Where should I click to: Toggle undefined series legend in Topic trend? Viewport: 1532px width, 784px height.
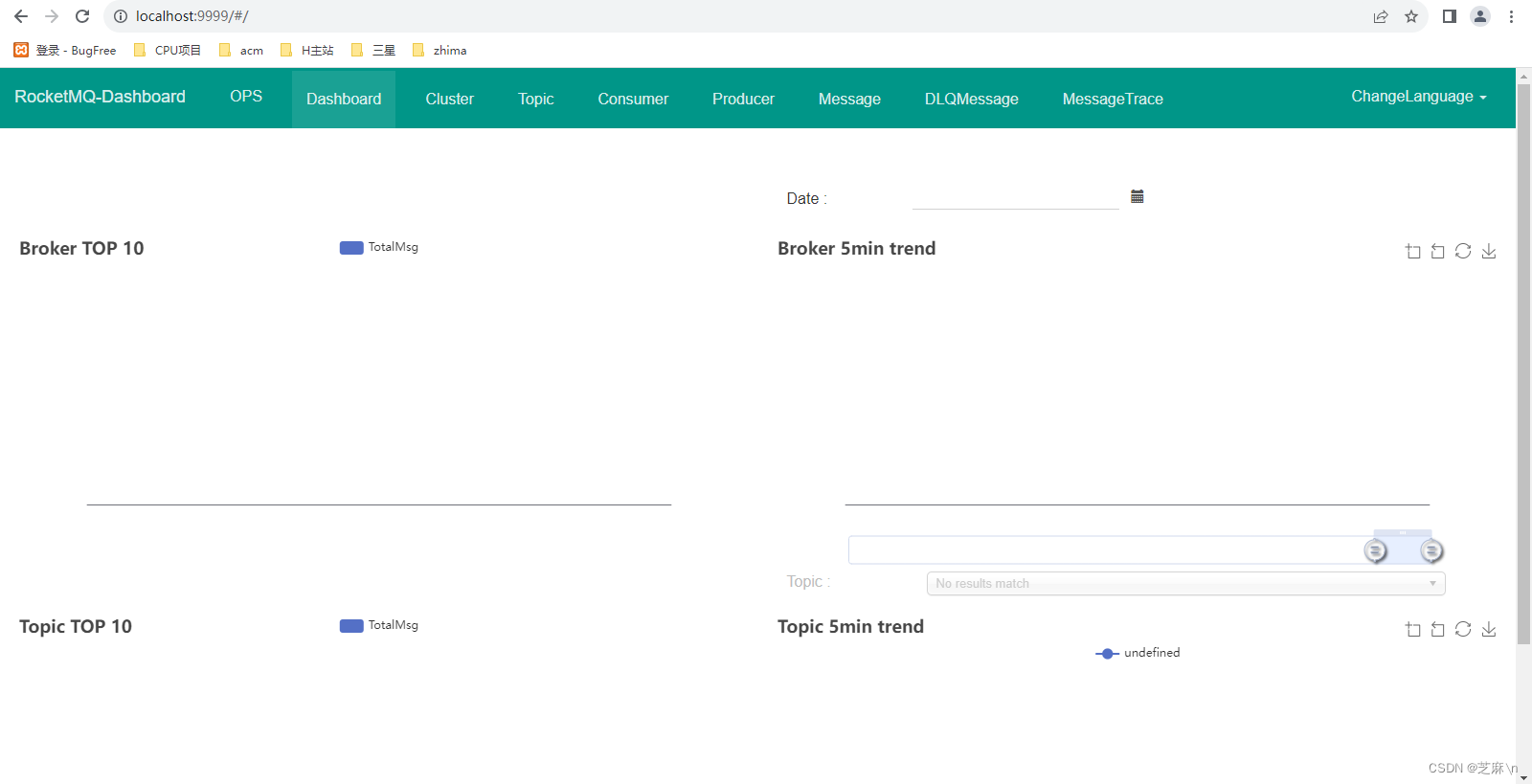tap(1138, 653)
